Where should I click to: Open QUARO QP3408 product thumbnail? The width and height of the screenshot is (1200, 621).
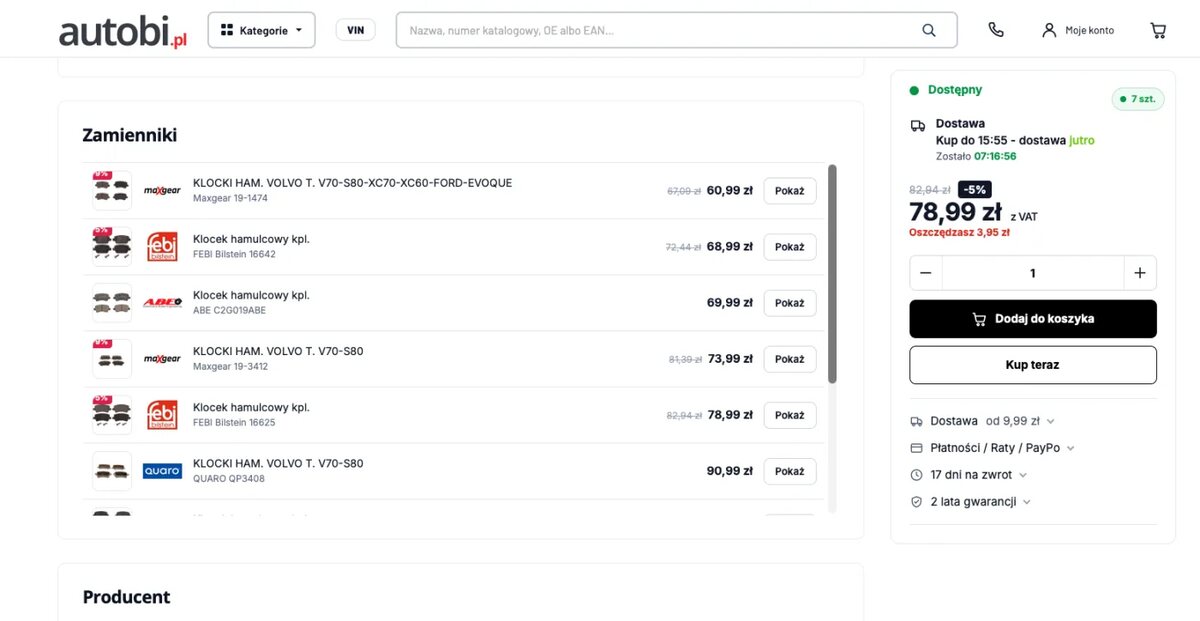[x=112, y=470]
